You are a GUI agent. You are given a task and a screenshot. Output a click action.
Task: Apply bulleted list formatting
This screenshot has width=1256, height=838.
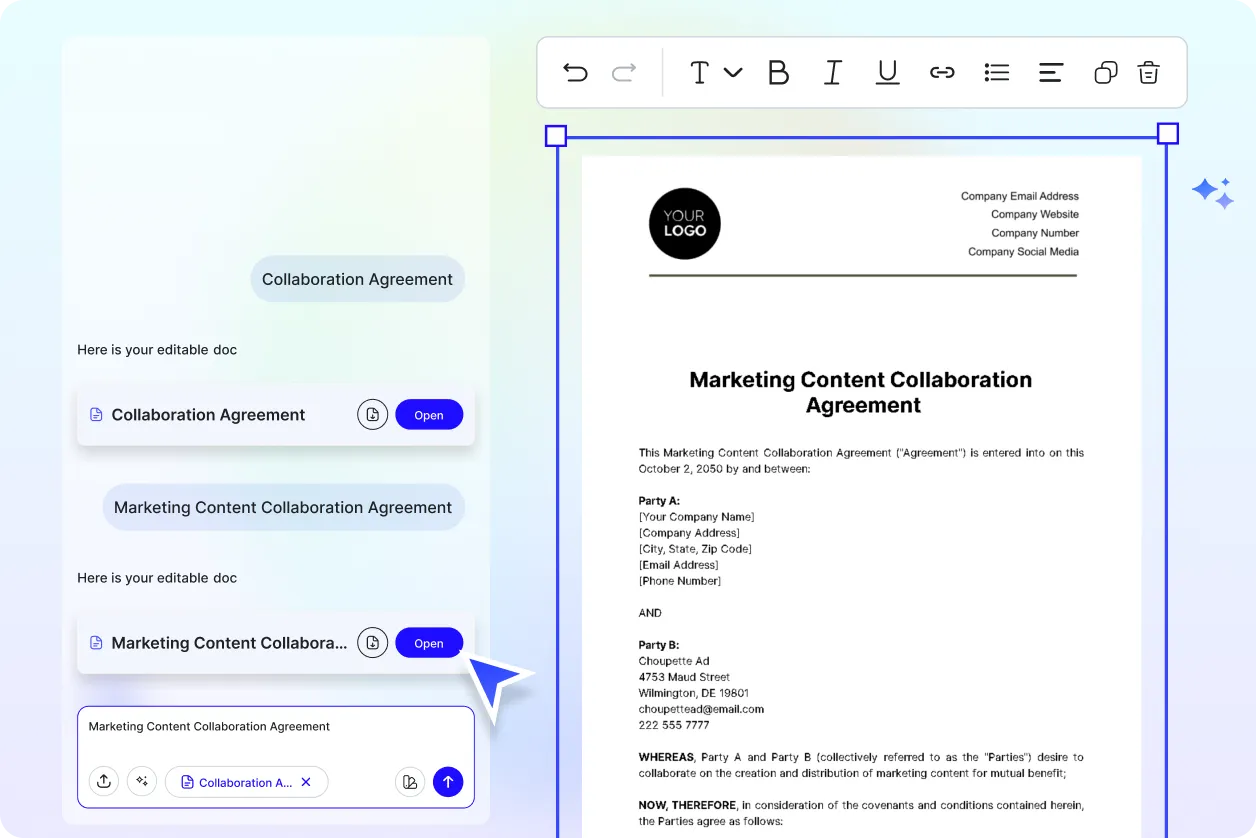(996, 72)
